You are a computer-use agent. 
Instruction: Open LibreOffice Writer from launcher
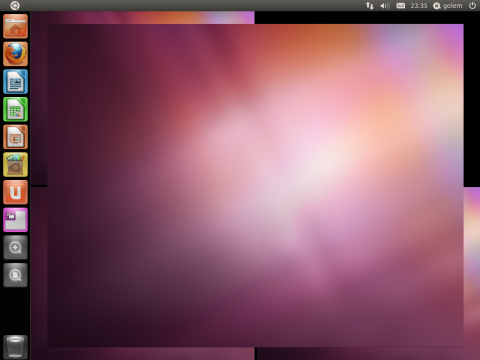click(15, 82)
